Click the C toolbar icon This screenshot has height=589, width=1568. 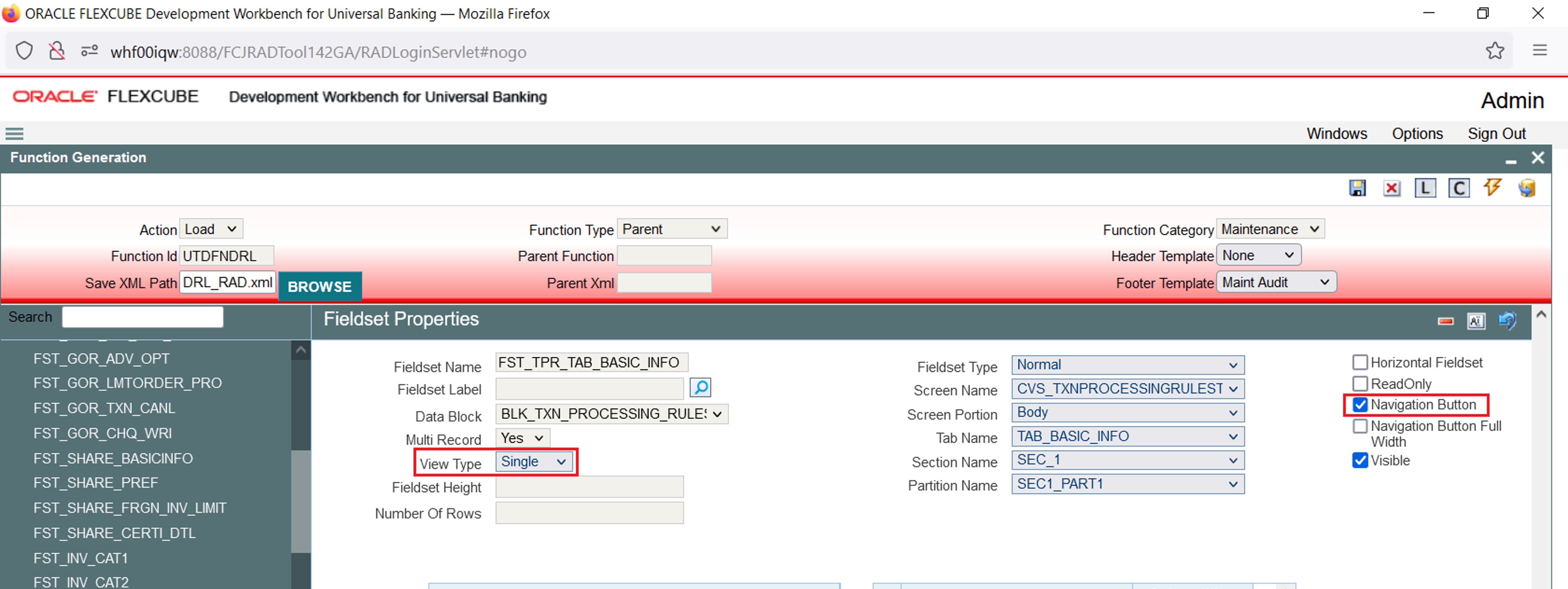pos(1459,188)
